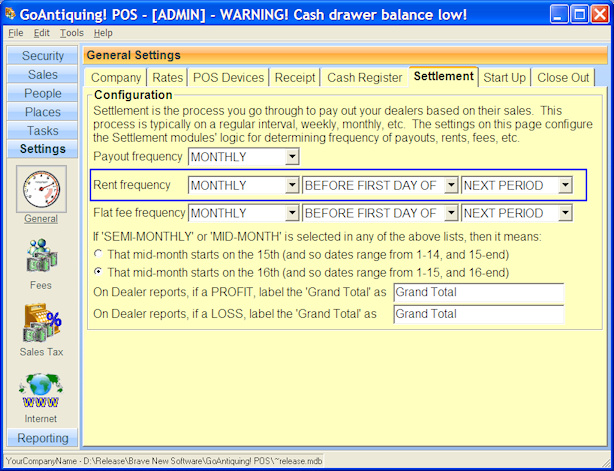This screenshot has height=471, width=614.
Task: Open the Edit menu
Action: 42,33
